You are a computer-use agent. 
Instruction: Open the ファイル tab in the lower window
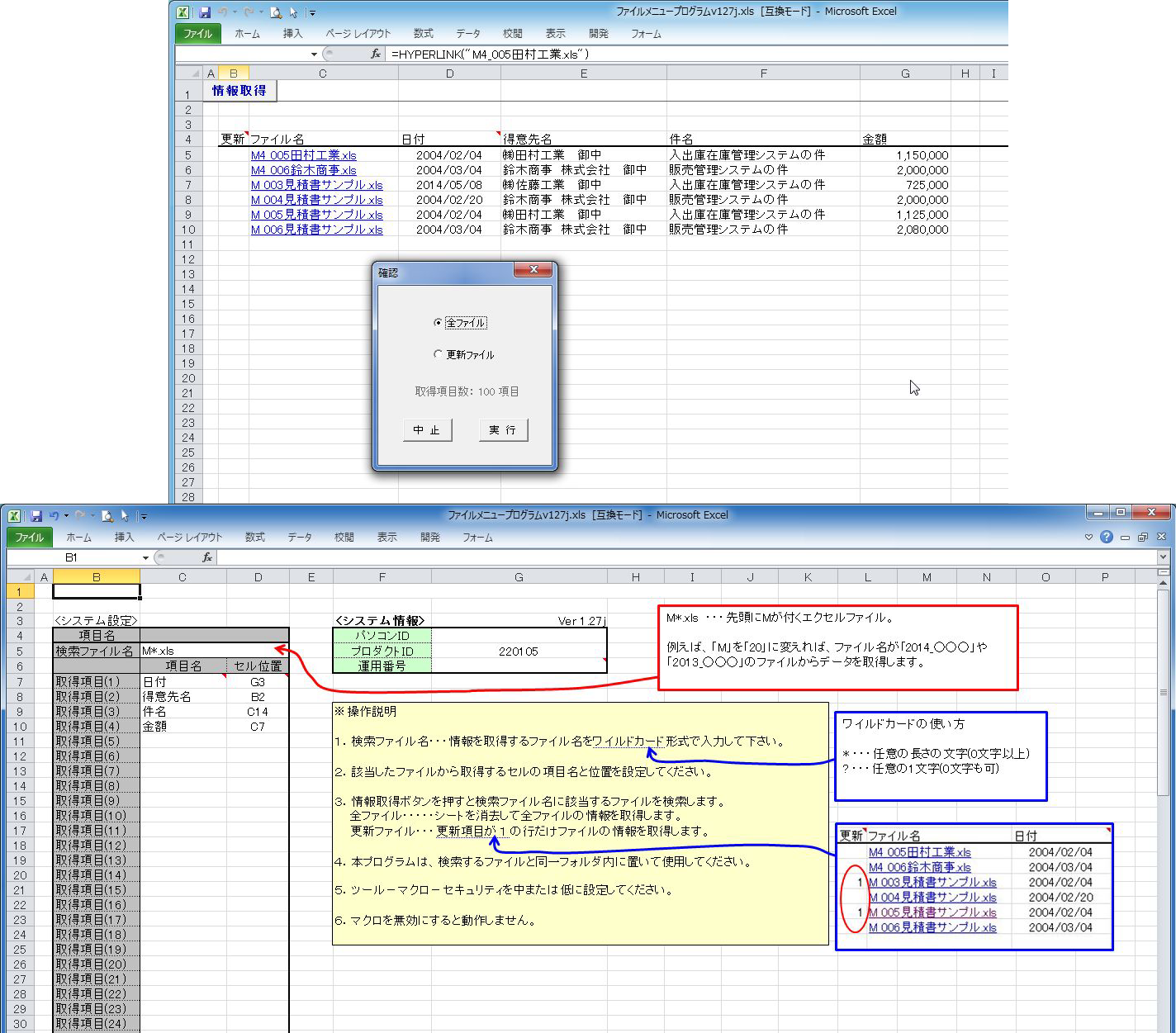tap(29, 538)
